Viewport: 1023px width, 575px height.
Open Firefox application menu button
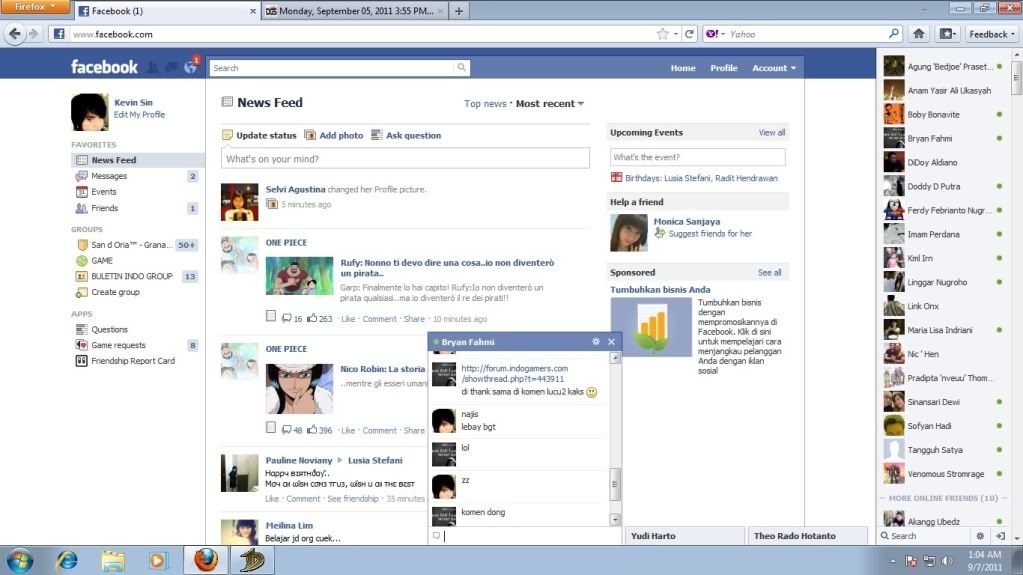(35, 7)
